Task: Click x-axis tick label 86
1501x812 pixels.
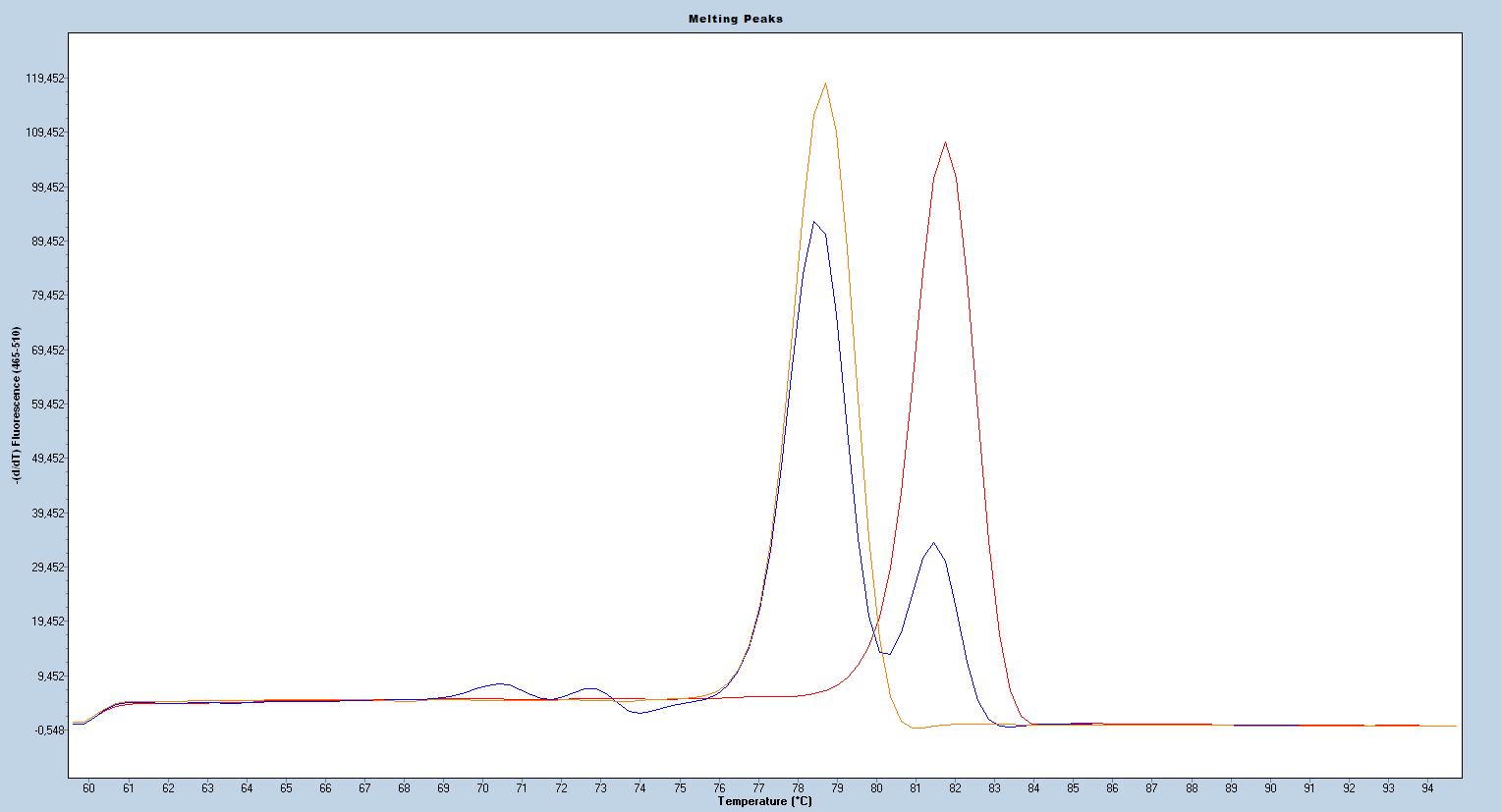Action: (1112, 788)
